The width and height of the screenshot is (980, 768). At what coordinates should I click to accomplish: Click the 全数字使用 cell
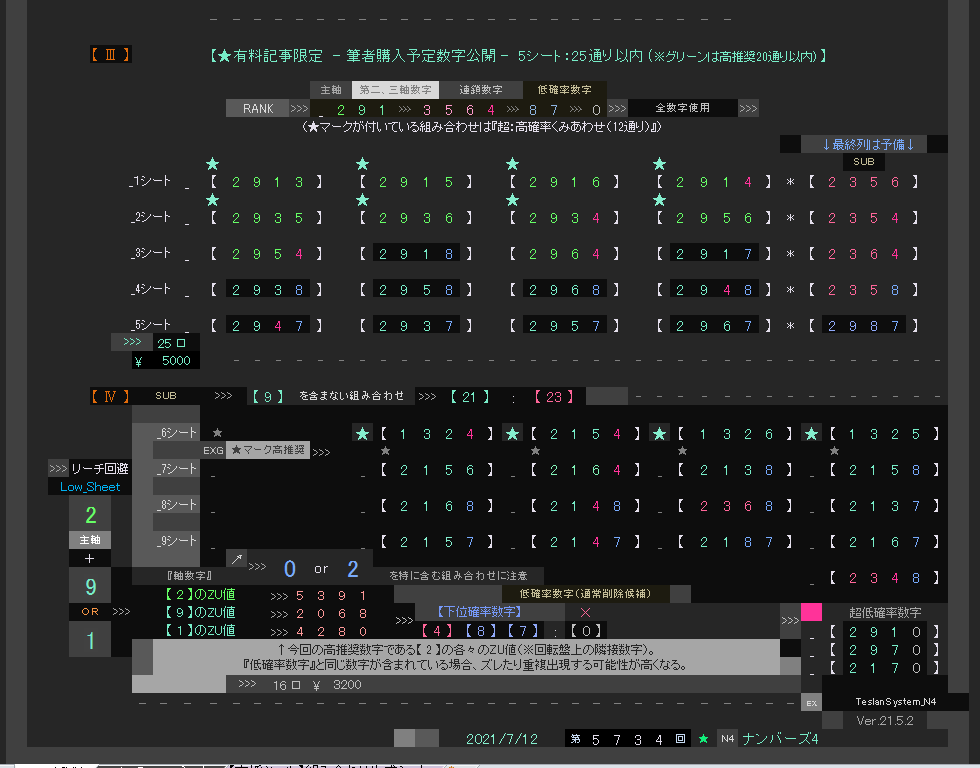pos(682,108)
